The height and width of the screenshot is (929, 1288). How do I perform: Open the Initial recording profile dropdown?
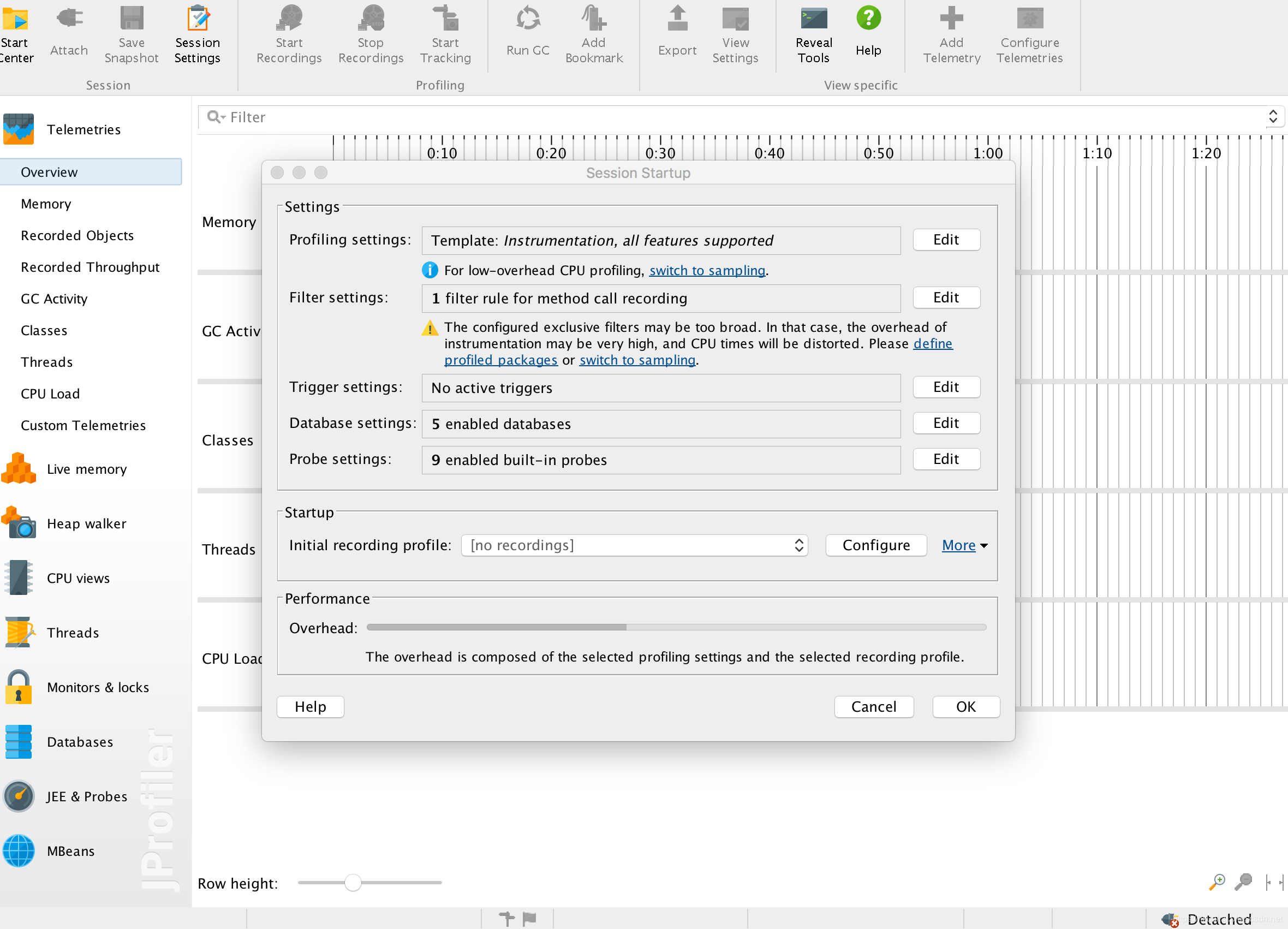pyautogui.click(x=634, y=545)
